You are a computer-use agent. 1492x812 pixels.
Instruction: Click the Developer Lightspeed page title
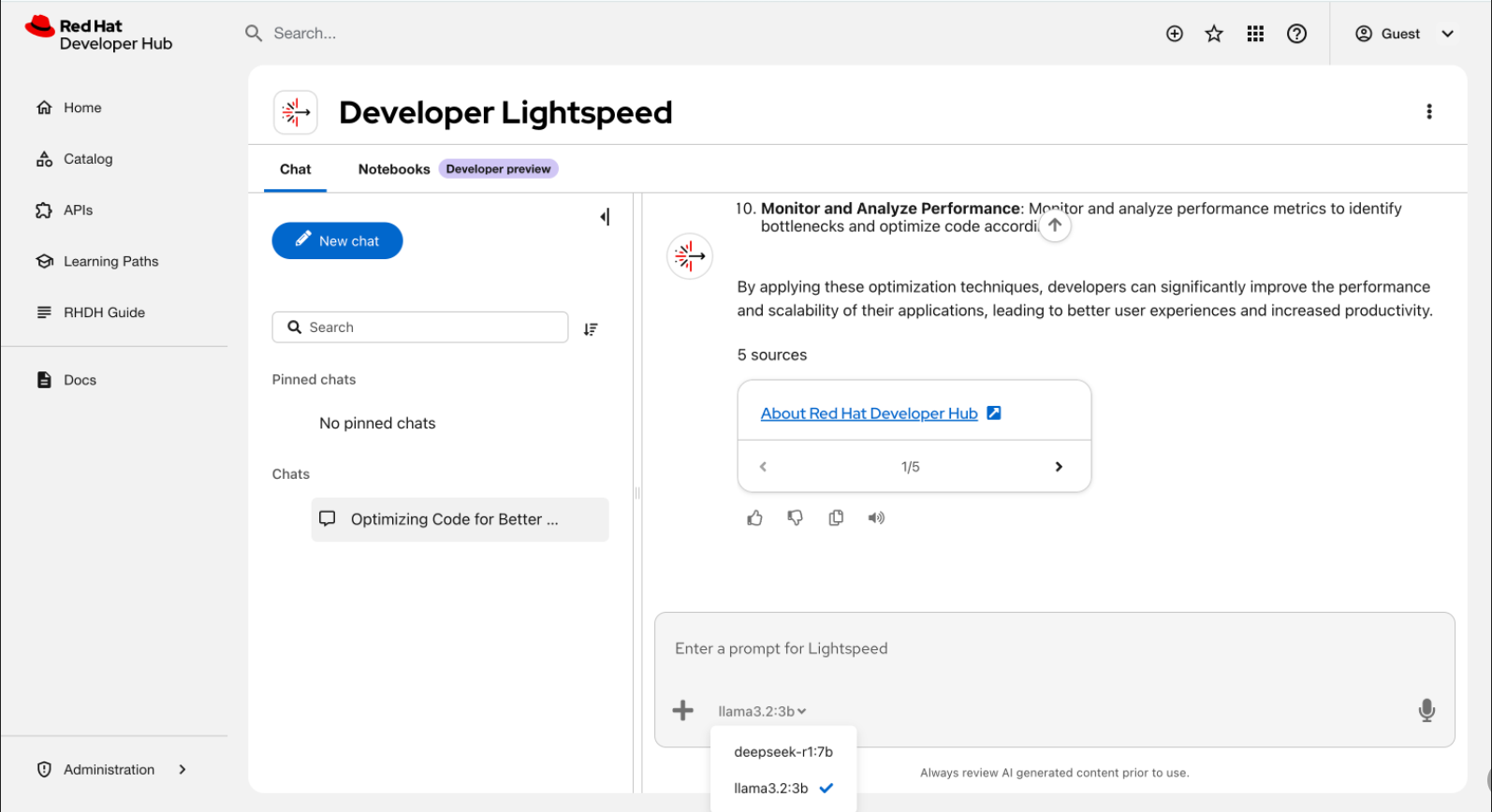[x=505, y=112]
